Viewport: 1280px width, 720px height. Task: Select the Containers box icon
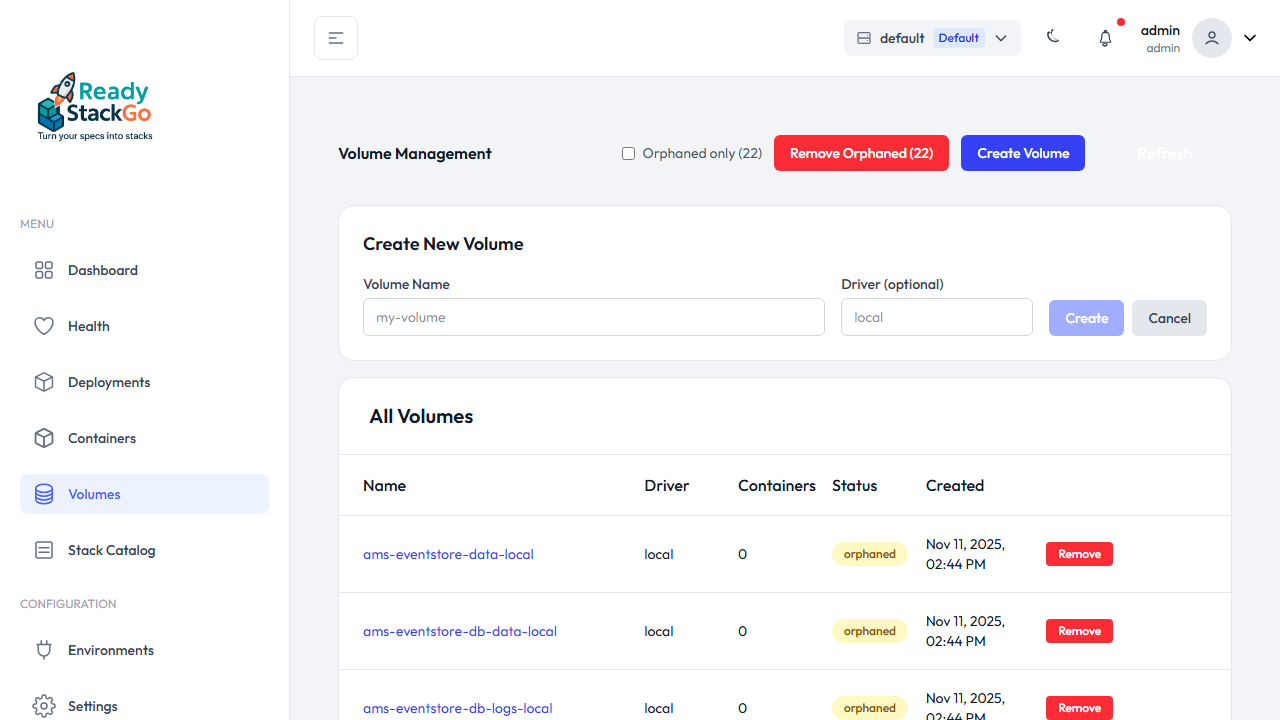click(x=43, y=437)
